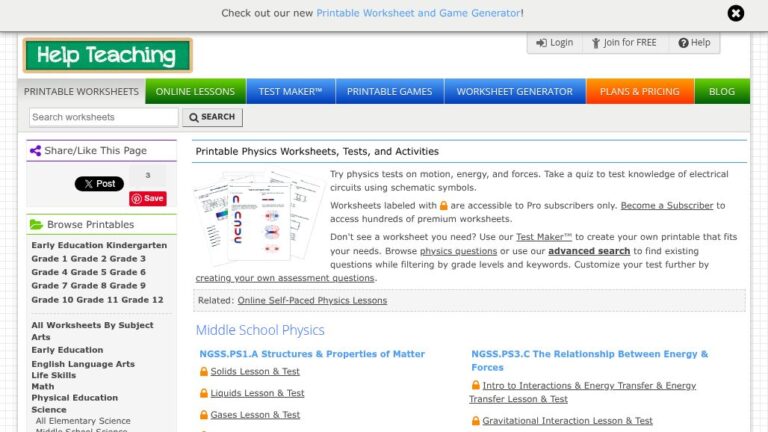
Task: Open Physical Education worksheets
Action: click(74, 398)
